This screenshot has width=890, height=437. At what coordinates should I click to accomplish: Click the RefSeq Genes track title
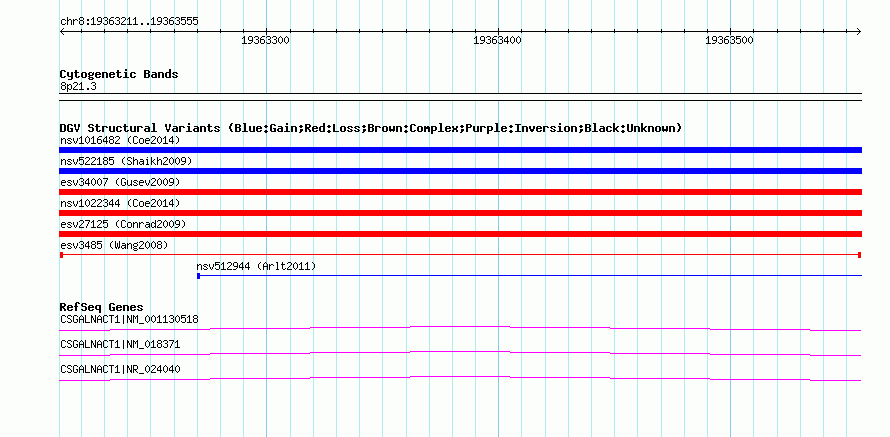pyautogui.click(x=102, y=307)
